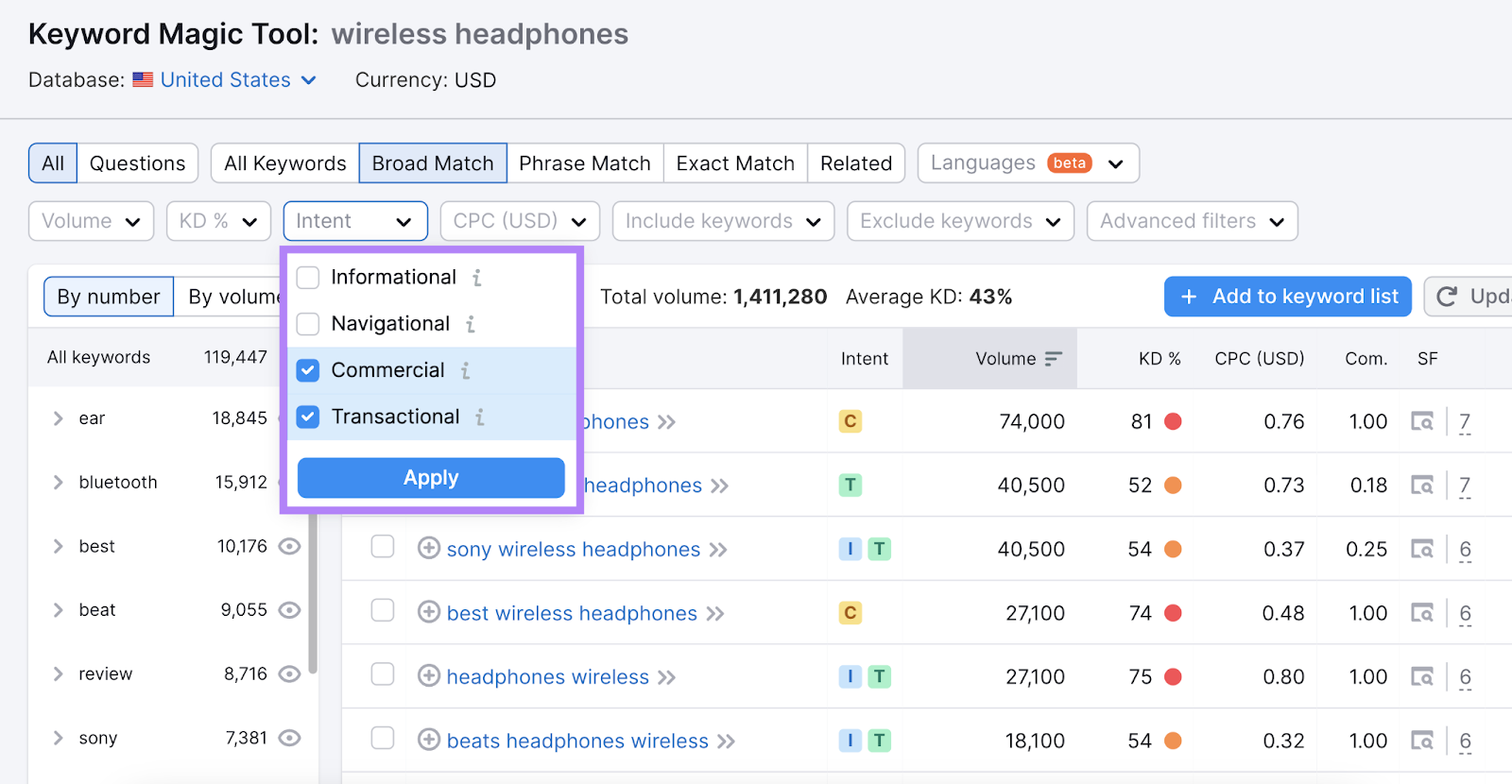The image size is (1512, 784).
Task: Select Exact Match tab
Action: click(735, 163)
